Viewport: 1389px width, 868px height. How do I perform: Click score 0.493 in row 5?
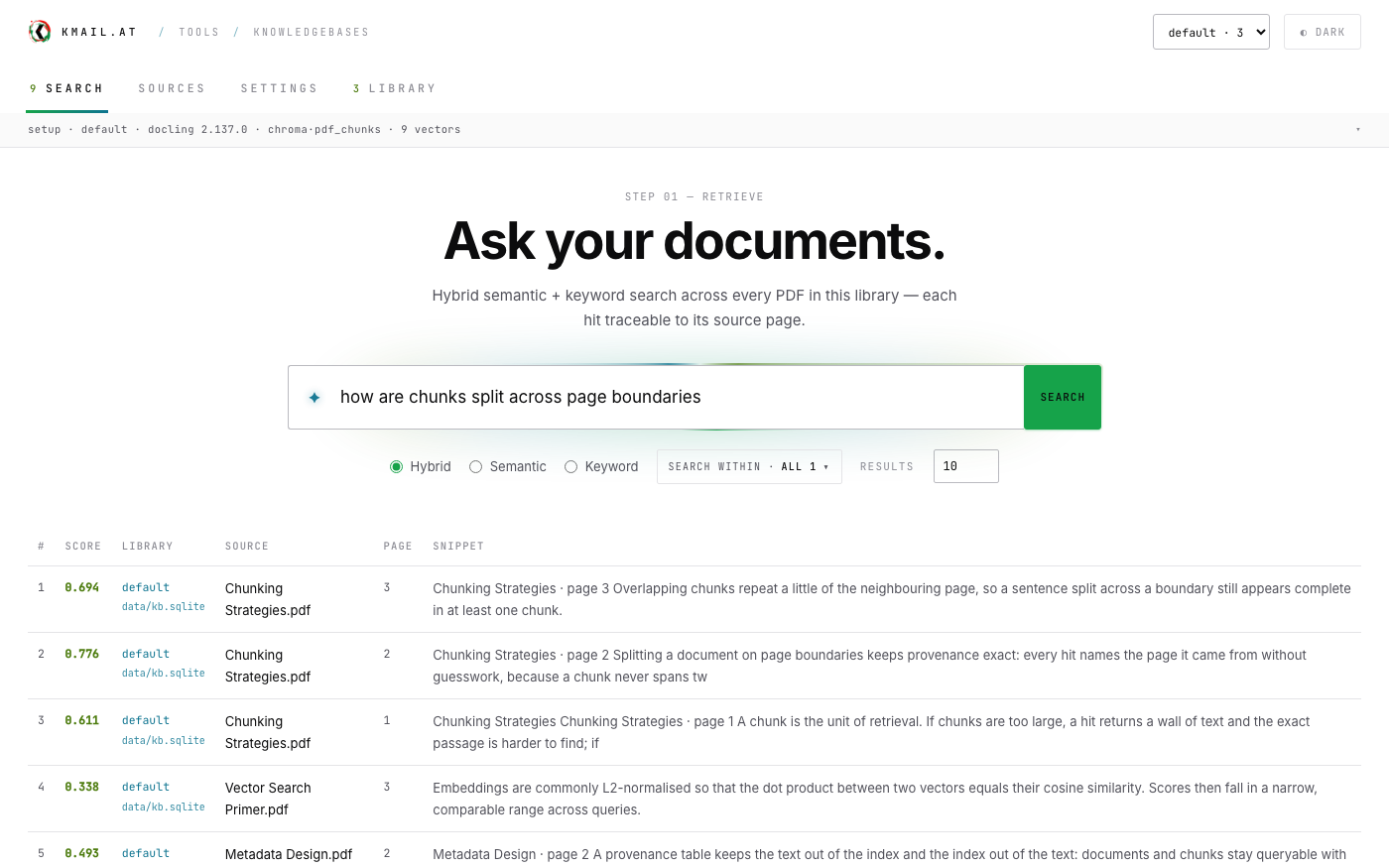pos(82,853)
